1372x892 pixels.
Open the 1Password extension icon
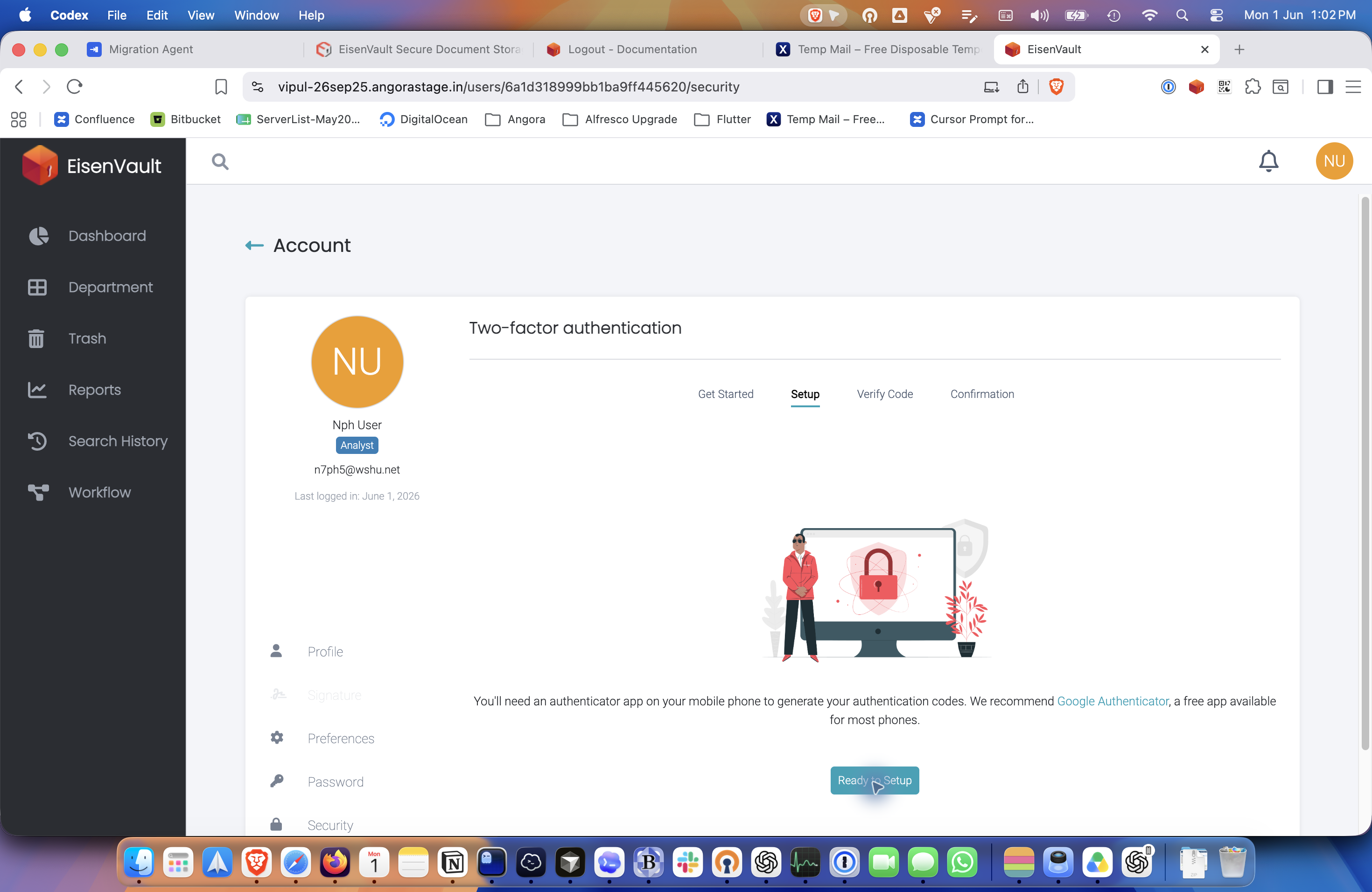[x=1168, y=86]
